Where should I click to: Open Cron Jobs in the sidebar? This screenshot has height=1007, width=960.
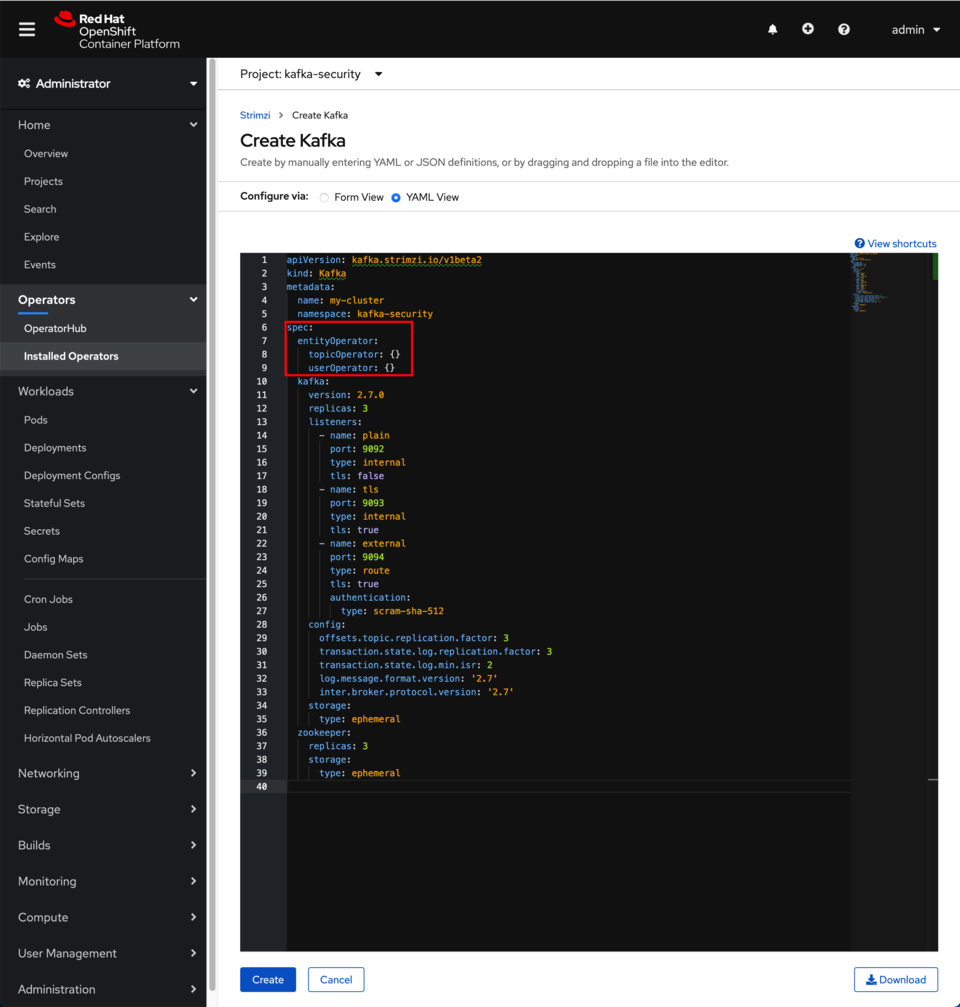(x=48, y=599)
